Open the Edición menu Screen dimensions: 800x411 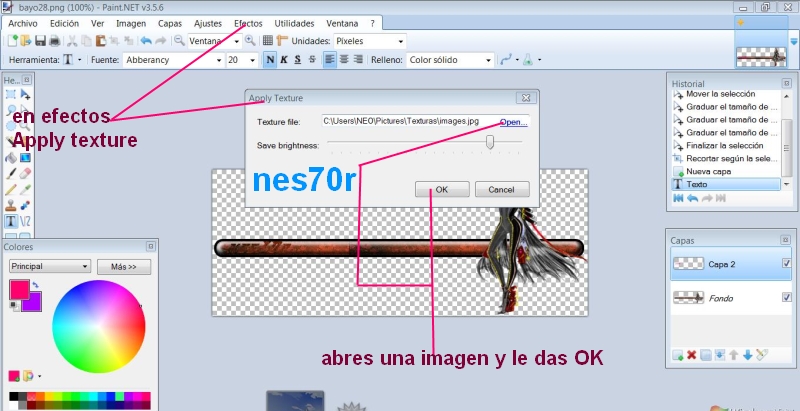pyautogui.click(x=64, y=23)
